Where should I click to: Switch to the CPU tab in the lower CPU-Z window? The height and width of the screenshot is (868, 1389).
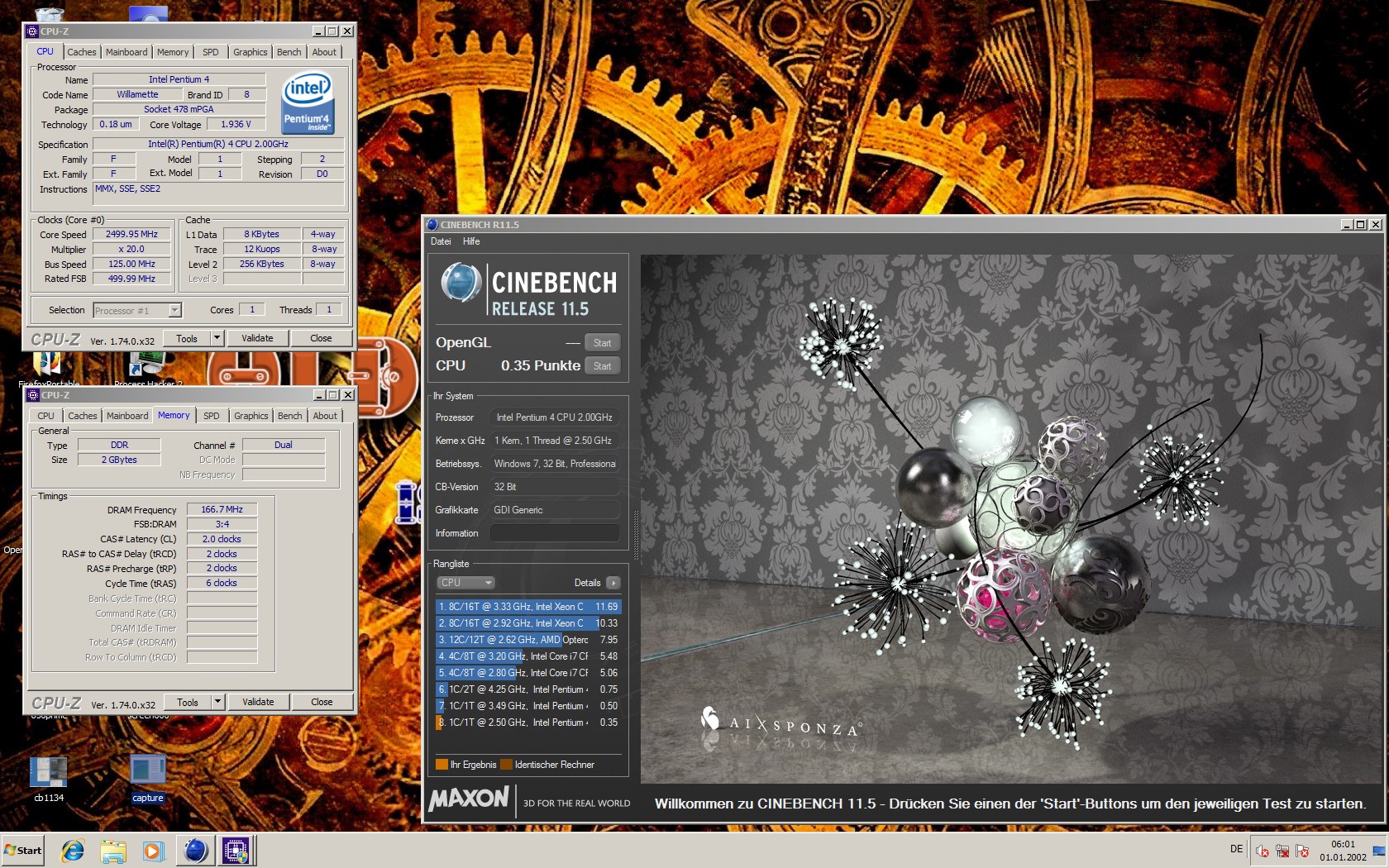click(46, 416)
